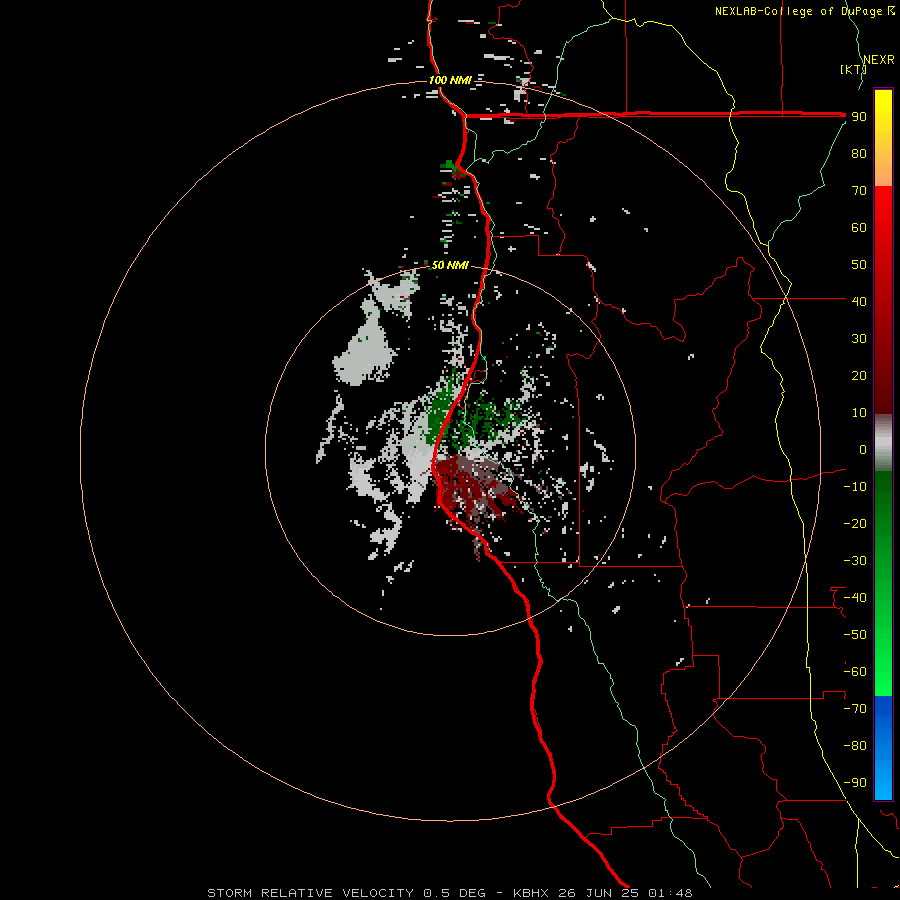This screenshot has width=900, height=900.
Task: Pick the light blue segment near -90
Action: coord(883,781)
